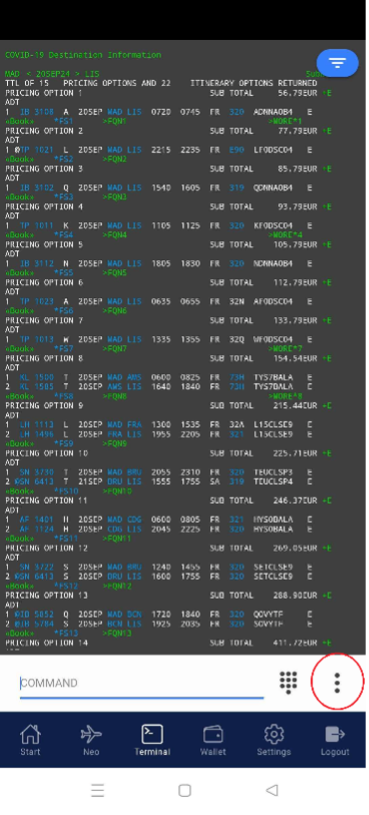Click the >FQN1 fare notes link
The image size is (369, 815).
[x=114, y=121]
